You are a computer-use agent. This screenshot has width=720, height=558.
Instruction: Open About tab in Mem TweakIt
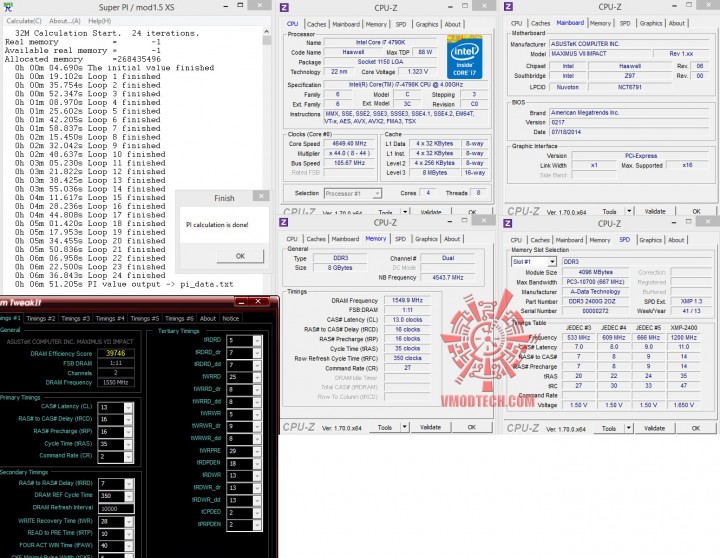pyautogui.click(x=208, y=318)
